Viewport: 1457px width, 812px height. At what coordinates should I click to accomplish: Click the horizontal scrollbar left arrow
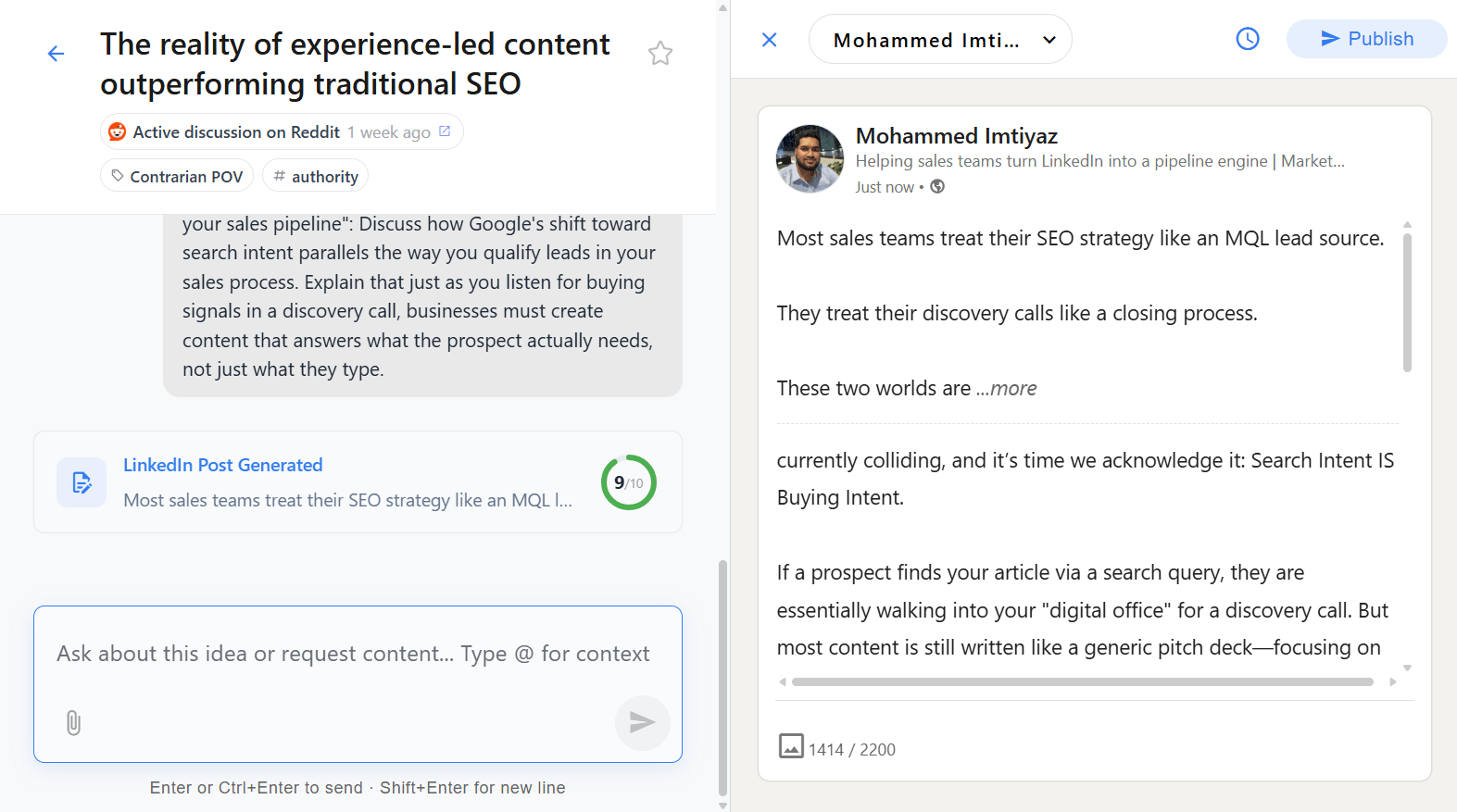pyautogui.click(x=783, y=681)
